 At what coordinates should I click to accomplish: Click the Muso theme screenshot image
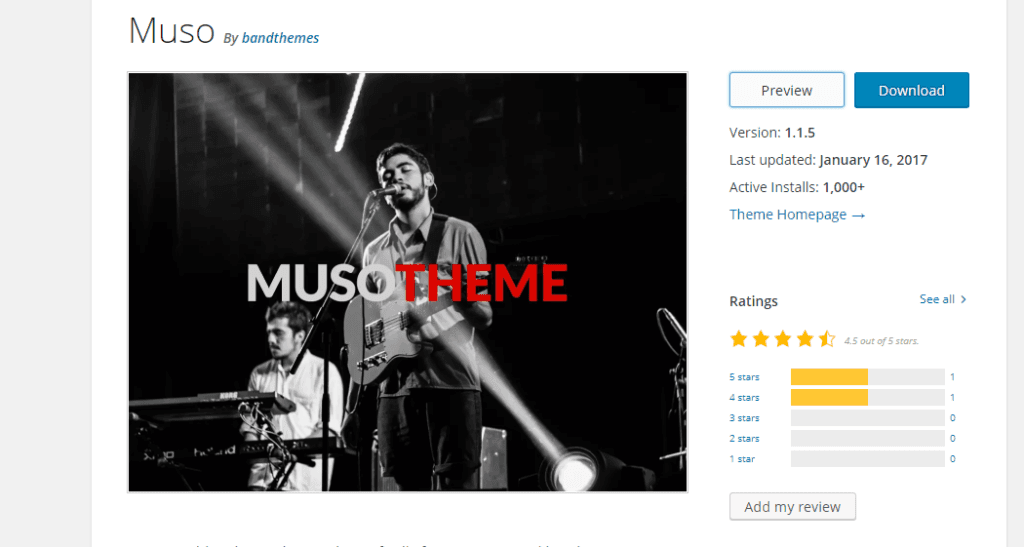pos(408,282)
